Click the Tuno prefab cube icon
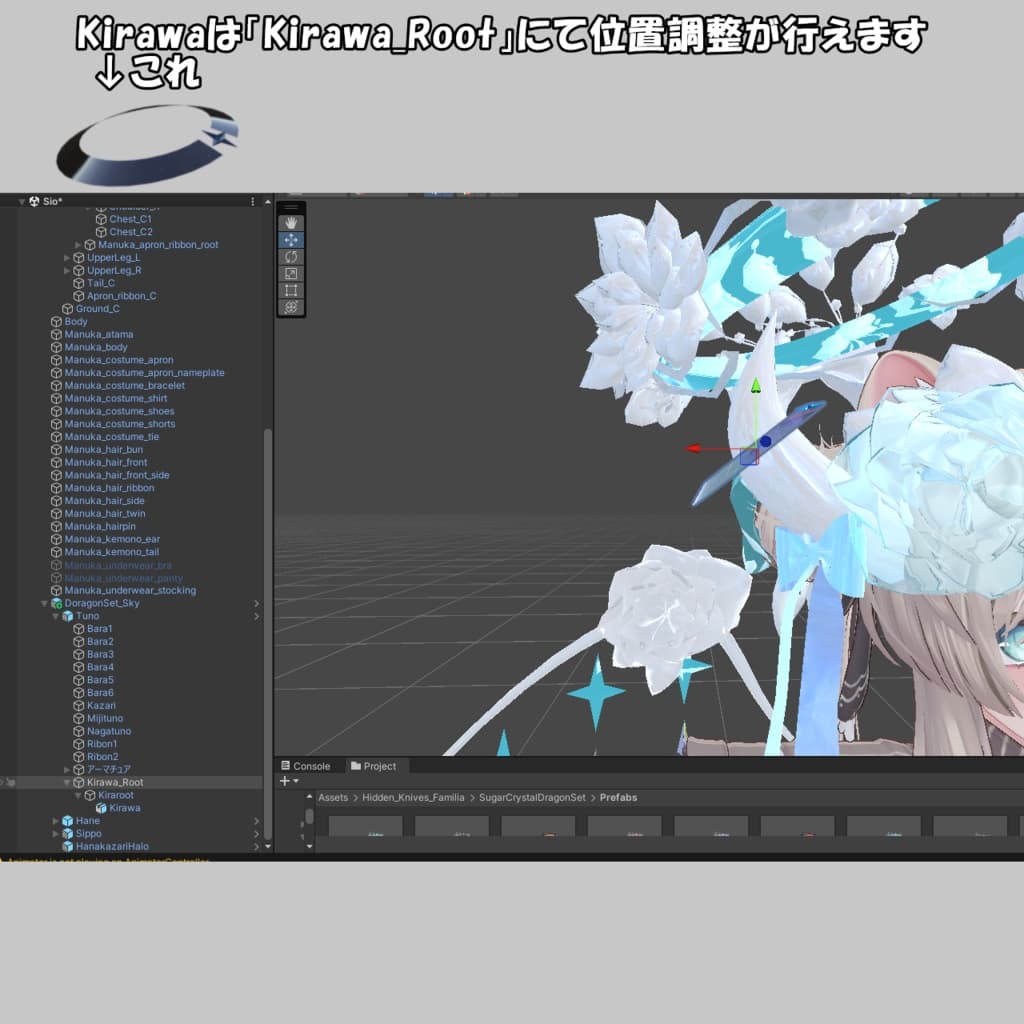The image size is (1024, 1024). pos(68,616)
